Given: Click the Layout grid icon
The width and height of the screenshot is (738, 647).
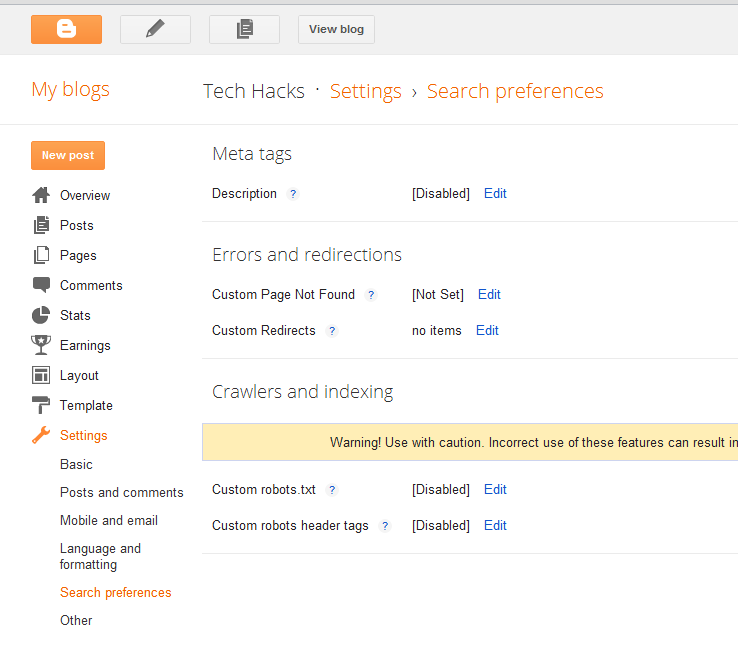Looking at the screenshot, I should pos(41,375).
